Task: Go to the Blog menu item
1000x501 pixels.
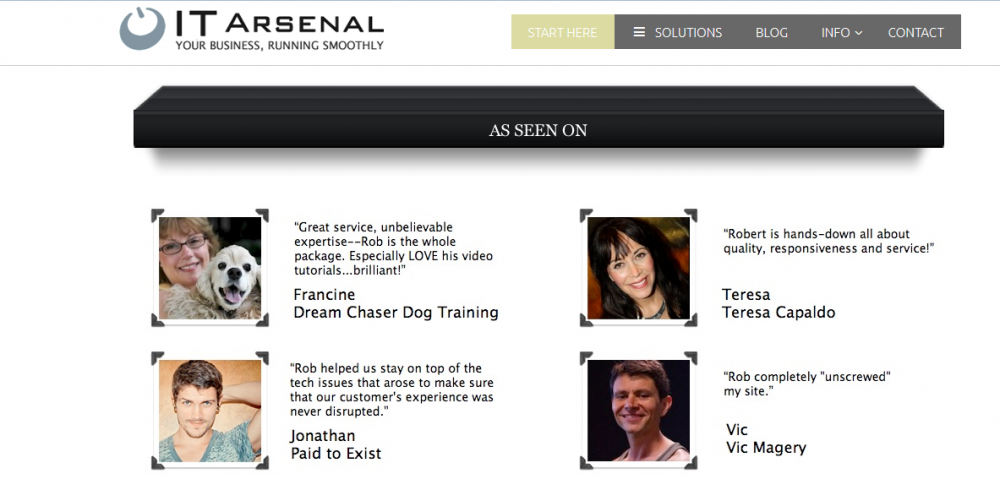Action: pos(771,33)
